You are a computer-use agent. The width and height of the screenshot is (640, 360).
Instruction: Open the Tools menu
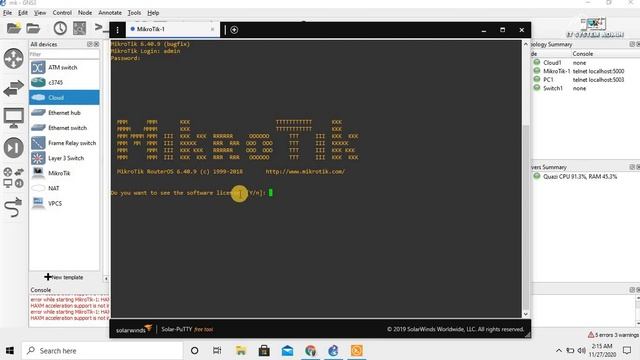(134, 13)
